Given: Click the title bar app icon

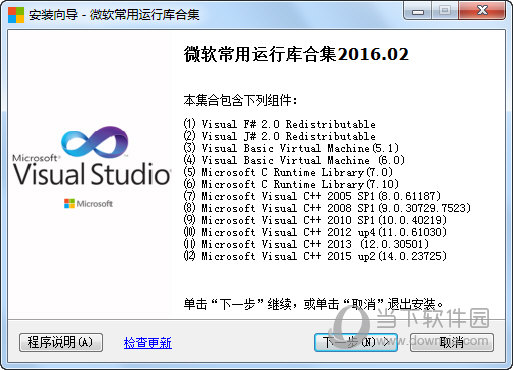Looking at the screenshot, I should [16, 15].
